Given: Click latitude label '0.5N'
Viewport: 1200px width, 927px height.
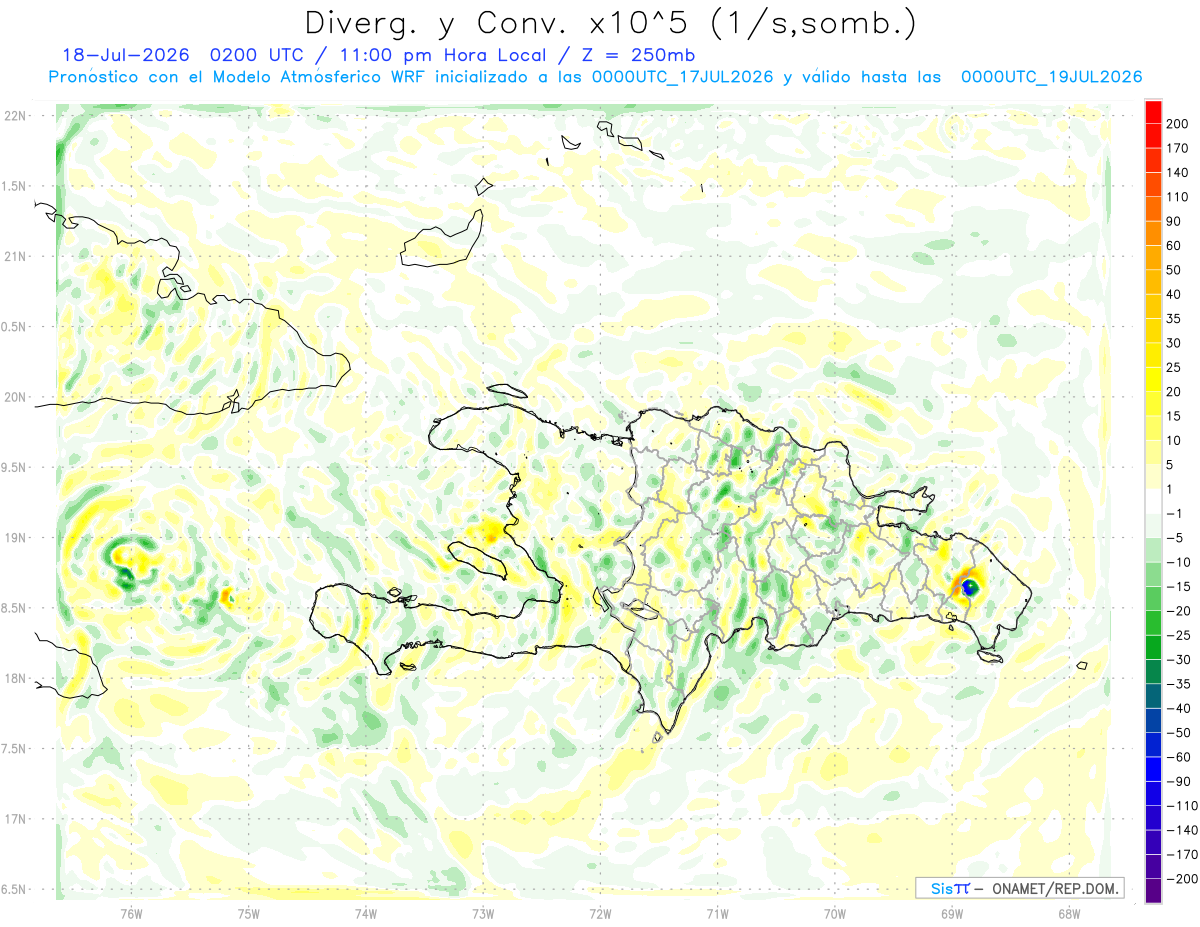Looking at the screenshot, I should [13, 327].
